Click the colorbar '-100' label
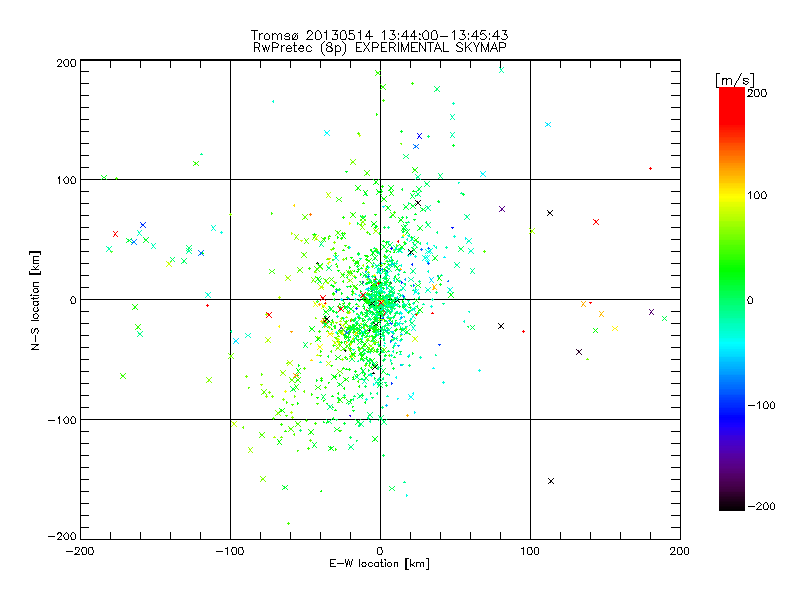The image size is (800, 600). click(761, 406)
